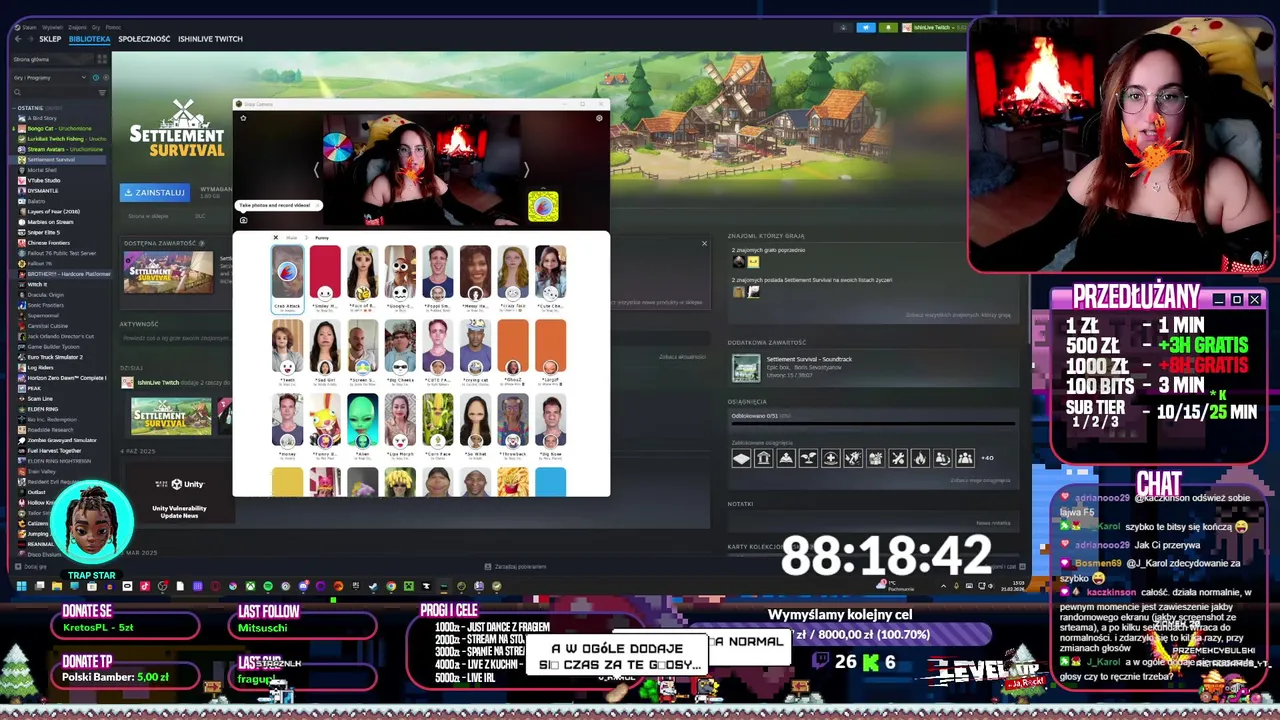Go back with Steam's back arrow

(x=17, y=39)
